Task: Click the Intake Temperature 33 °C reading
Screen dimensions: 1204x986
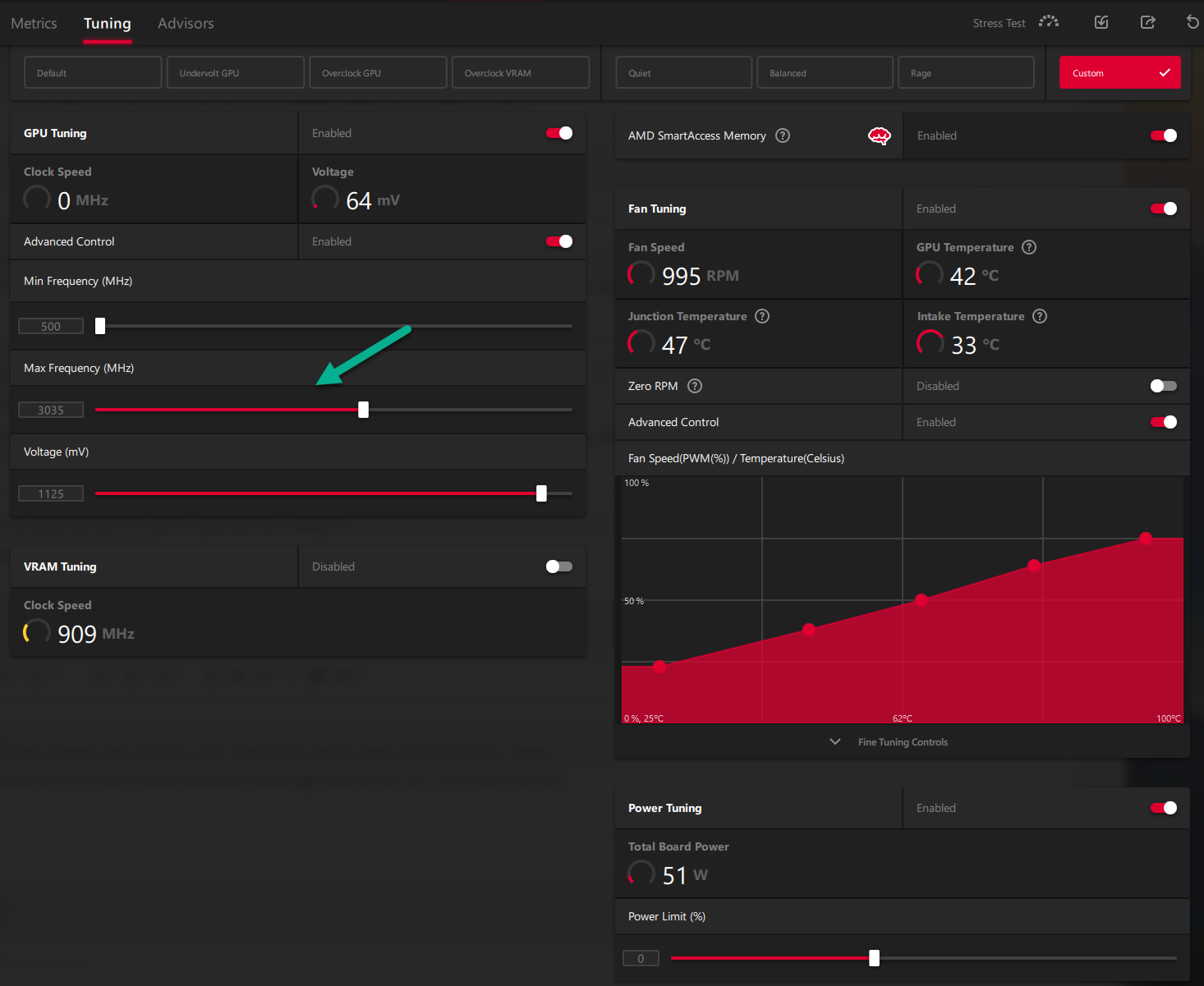Action: click(975, 345)
